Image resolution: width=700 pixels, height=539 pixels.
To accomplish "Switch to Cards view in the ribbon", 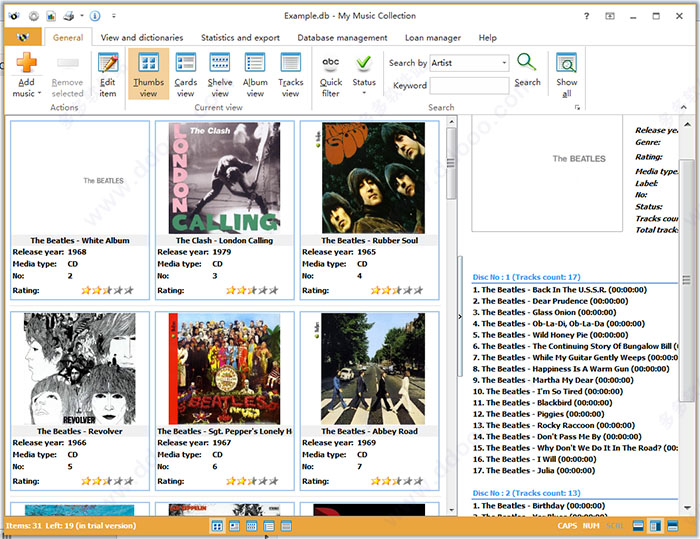I will [x=185, y=74].
